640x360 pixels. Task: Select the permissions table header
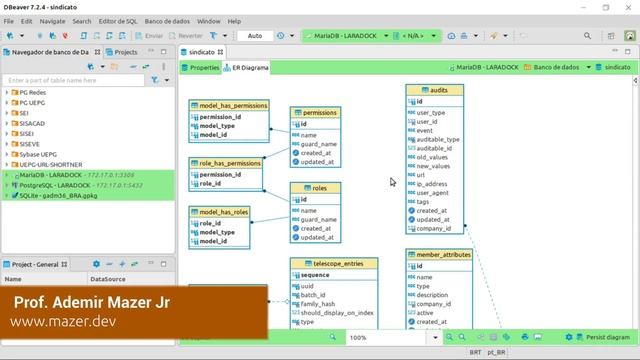(x=316, y=113)
